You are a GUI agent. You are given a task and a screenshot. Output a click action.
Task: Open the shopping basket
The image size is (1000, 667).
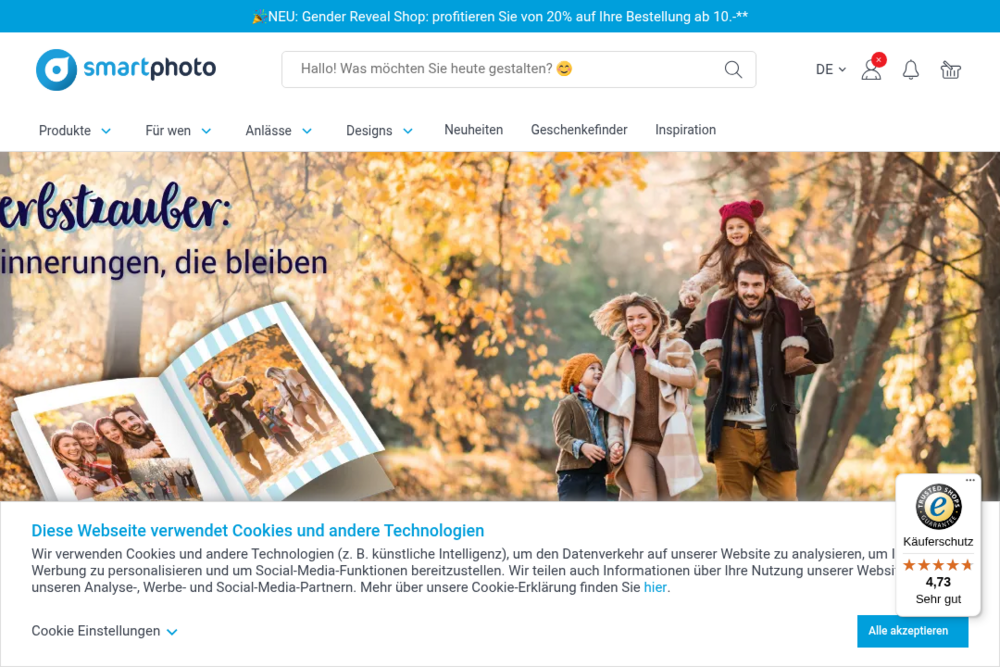[950, 69]
